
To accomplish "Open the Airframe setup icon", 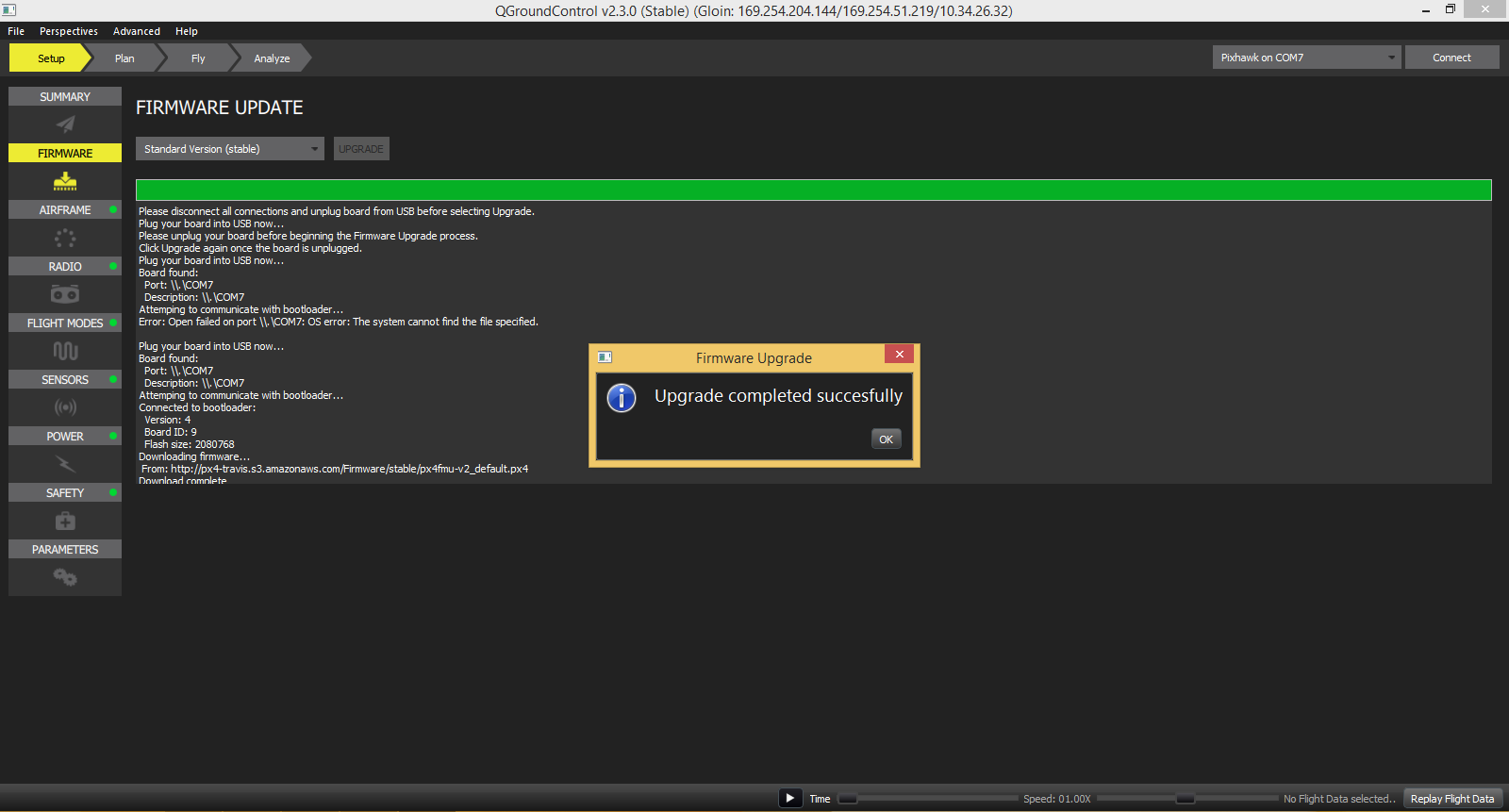I will pyautogui.click(x=65, y=238).
